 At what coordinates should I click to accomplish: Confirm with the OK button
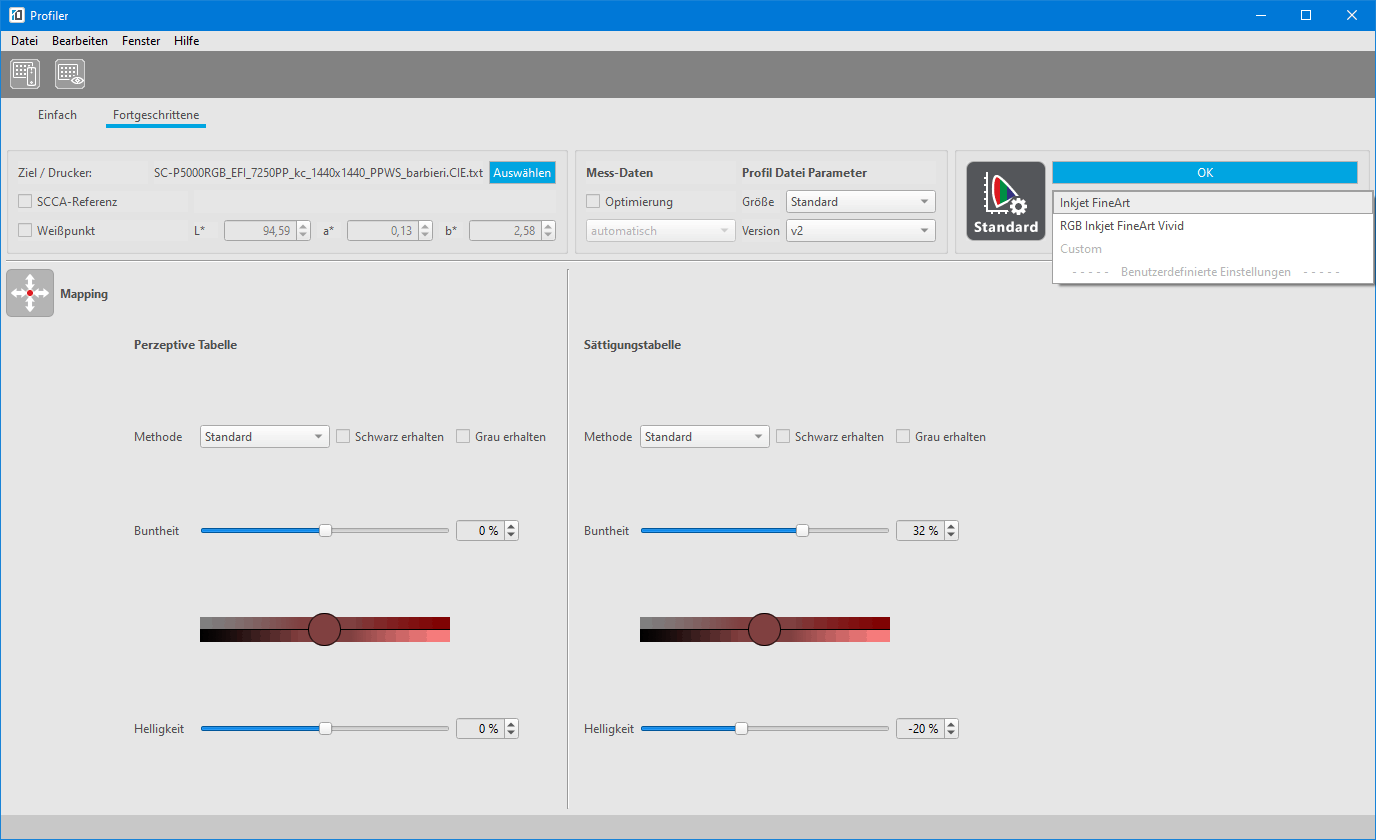[1204, 173]
